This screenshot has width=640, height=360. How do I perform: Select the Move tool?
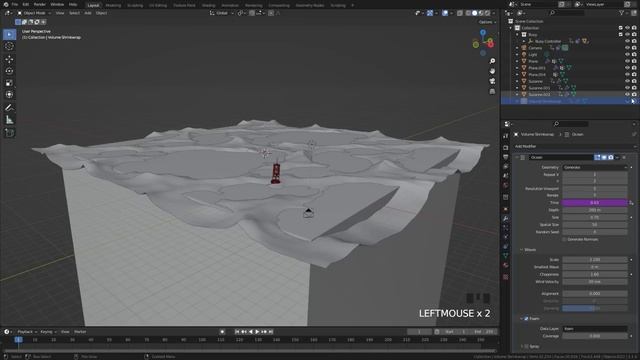click(x=9, y=59)
